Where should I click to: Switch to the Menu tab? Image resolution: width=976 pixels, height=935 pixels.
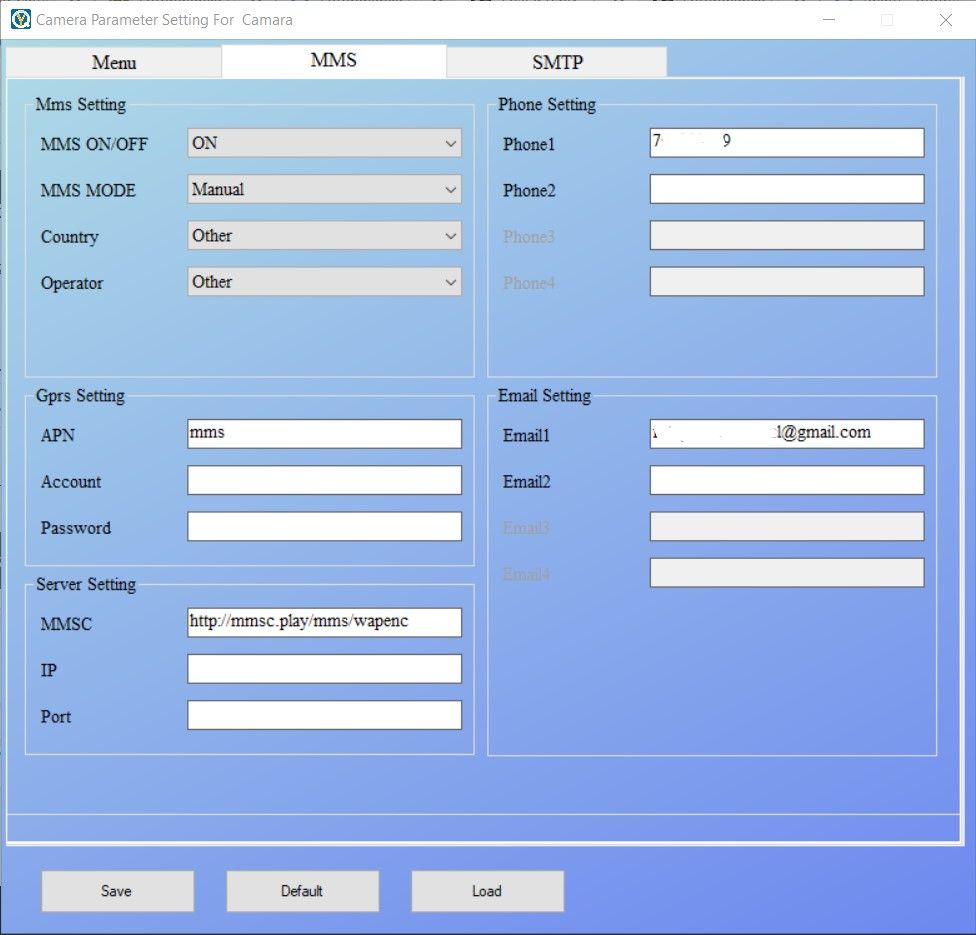point(114,62)
